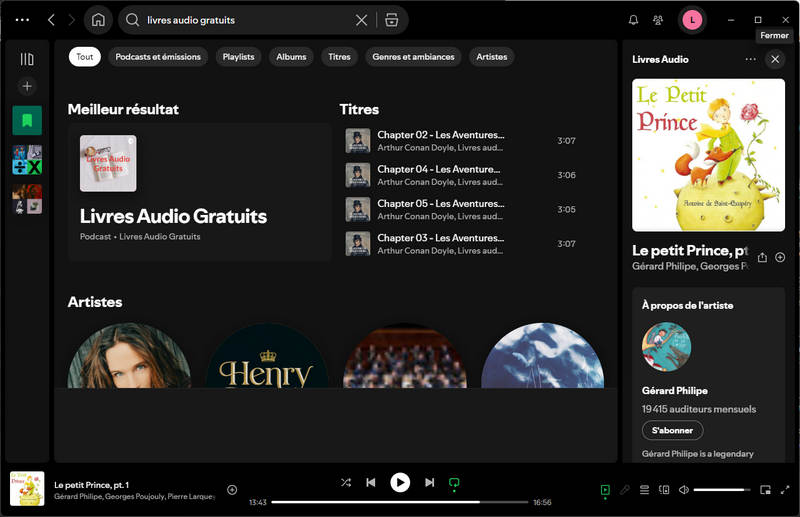Skip to previous track
Image resolution: width=800 pixels, height=517 pixels.
point(371,482)
